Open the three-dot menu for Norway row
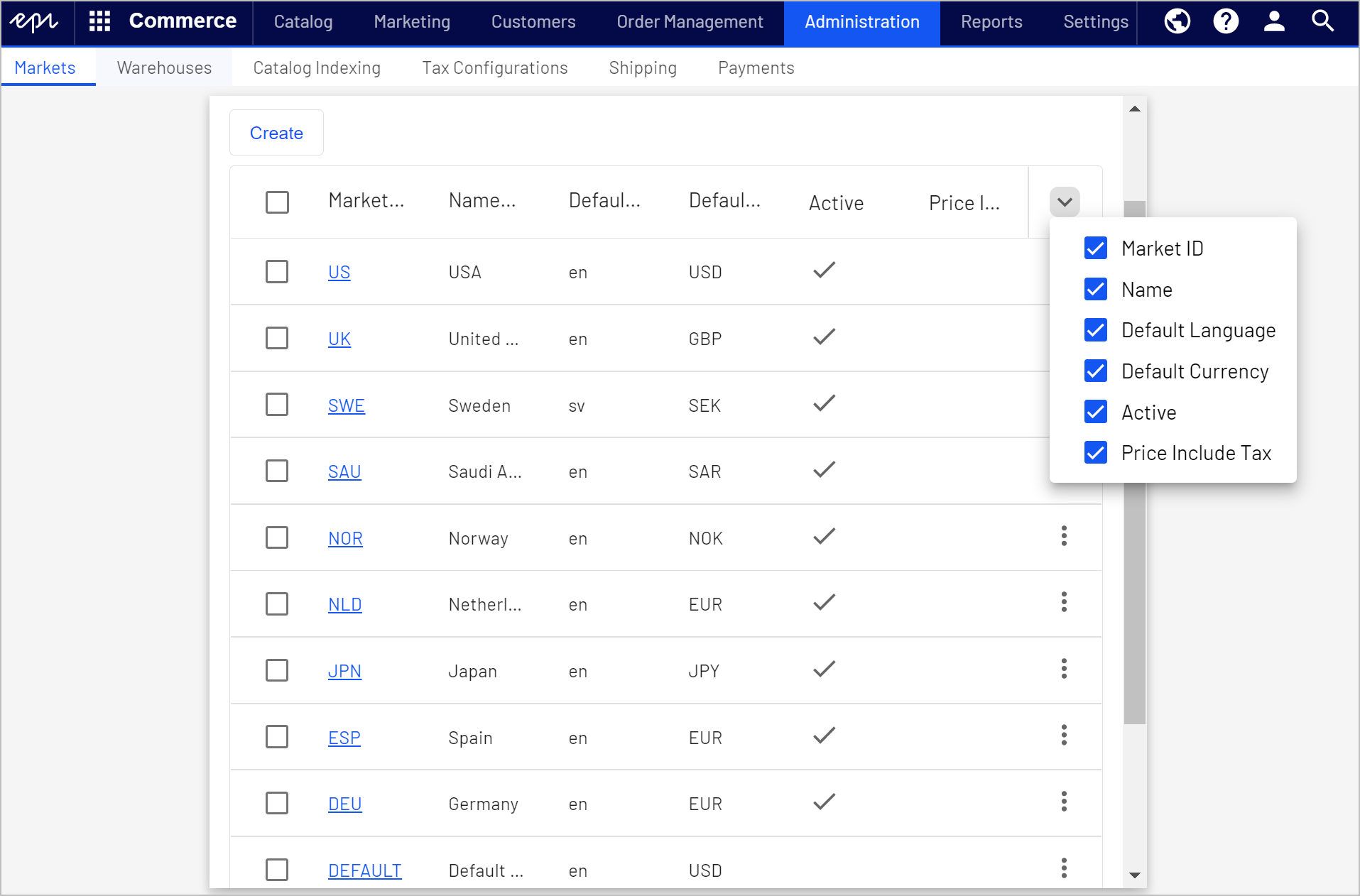This screenshot has height=896, width=1360. [1064, 536]
